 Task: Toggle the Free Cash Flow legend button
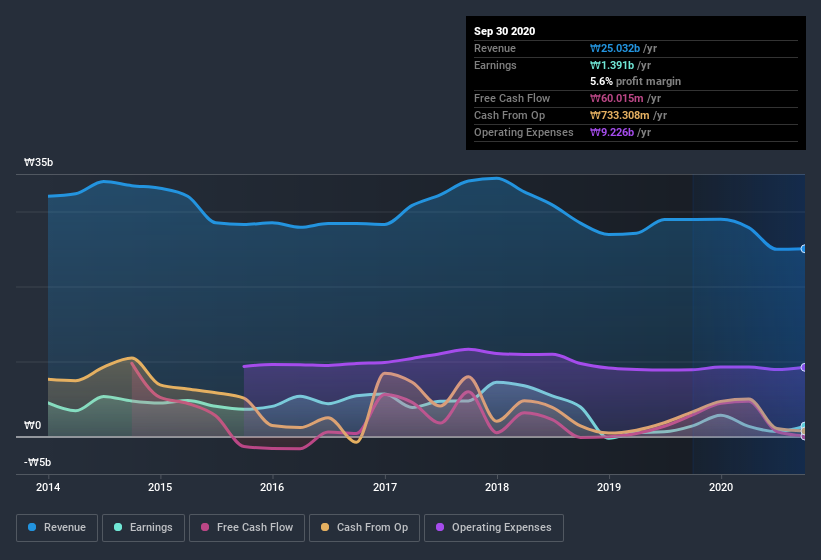tap(247, 528)
